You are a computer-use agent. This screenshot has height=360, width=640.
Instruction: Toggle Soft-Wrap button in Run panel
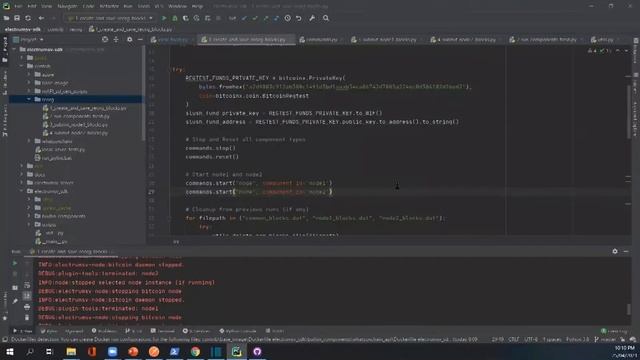click(27, 285)
